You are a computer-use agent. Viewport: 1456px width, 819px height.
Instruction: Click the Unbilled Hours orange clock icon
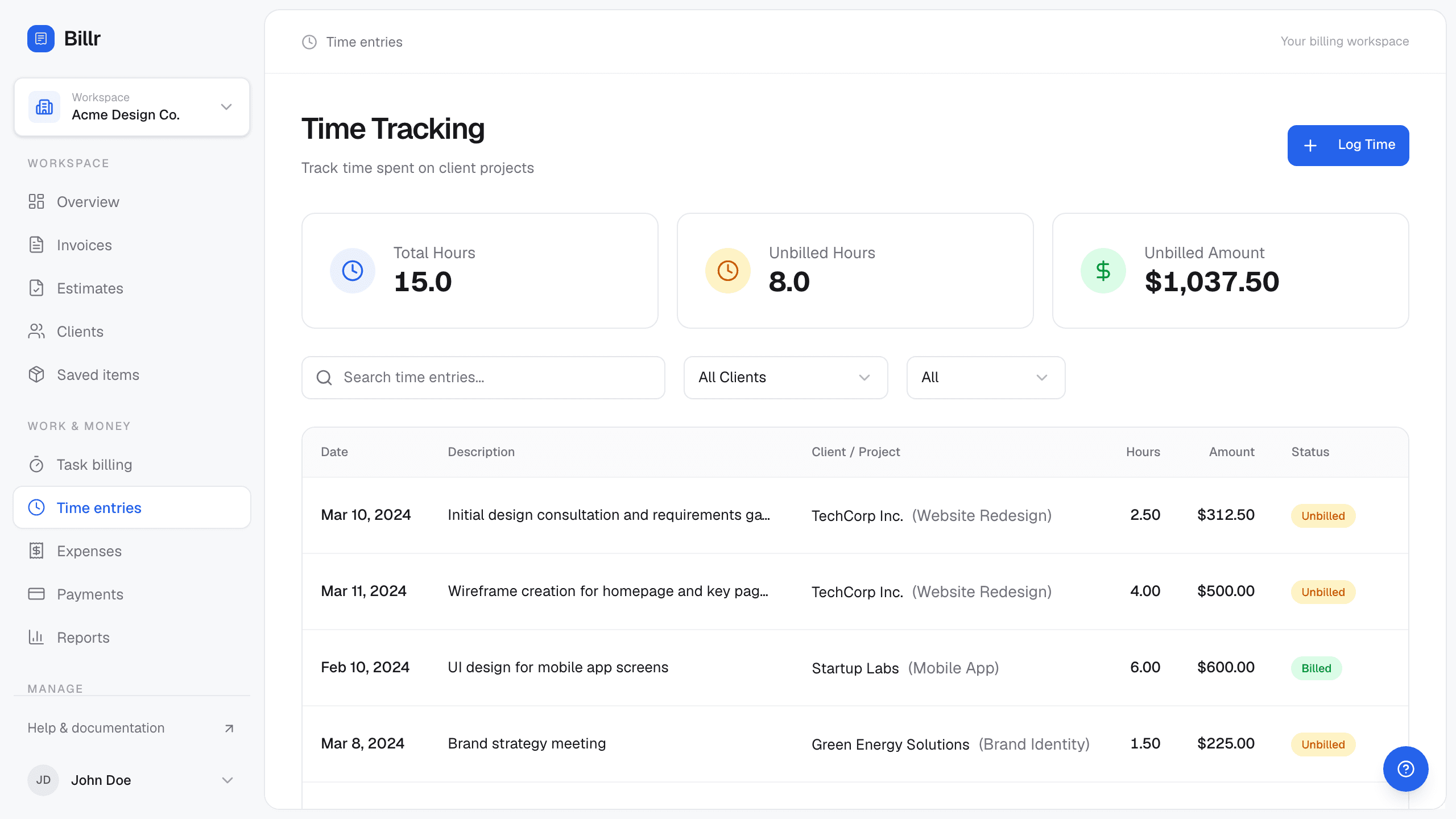point(728,271)
